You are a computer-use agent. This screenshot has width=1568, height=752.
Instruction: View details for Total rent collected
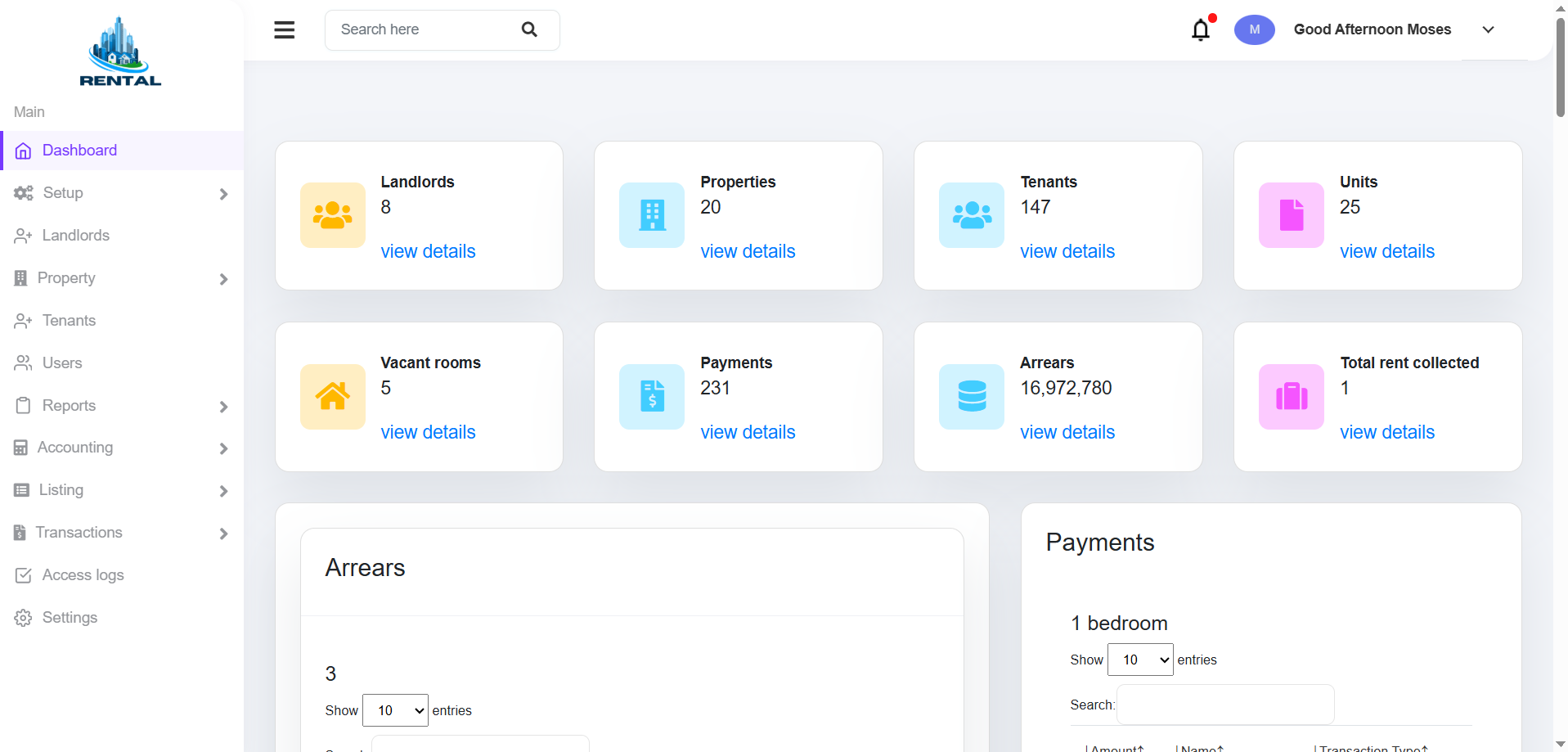[x=1387, y=432]
